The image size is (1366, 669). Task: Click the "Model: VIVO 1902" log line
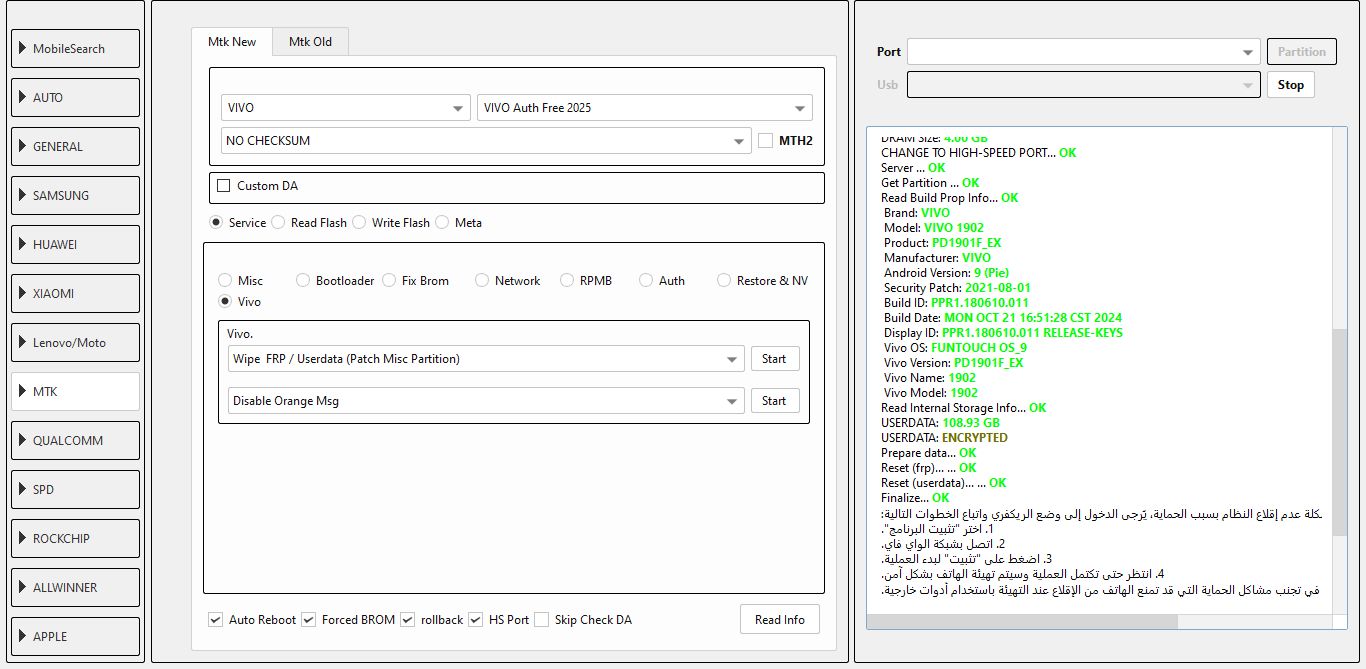(x=934, y=228)
